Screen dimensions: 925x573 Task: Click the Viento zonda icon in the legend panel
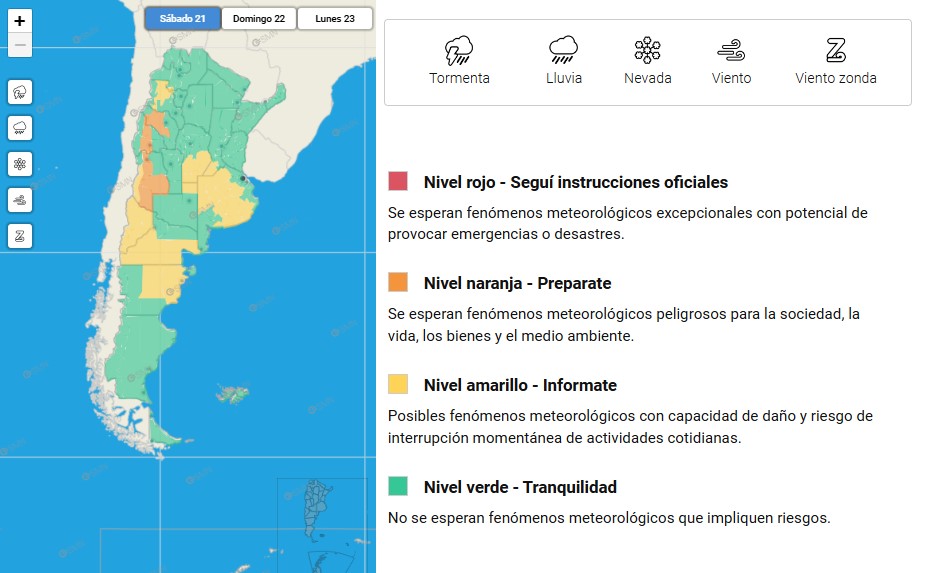click(836, 50)
